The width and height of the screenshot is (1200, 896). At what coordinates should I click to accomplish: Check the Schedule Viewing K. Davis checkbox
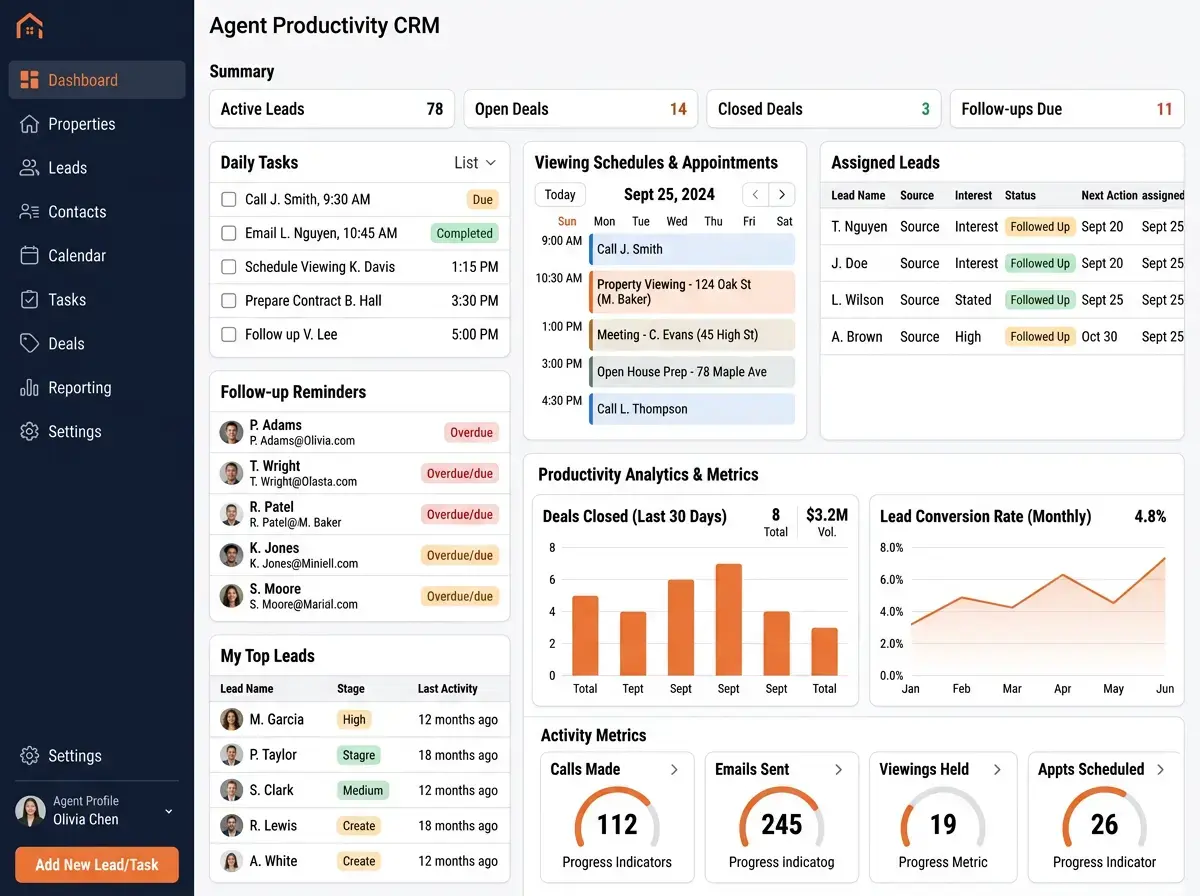[x=228, y=267]
